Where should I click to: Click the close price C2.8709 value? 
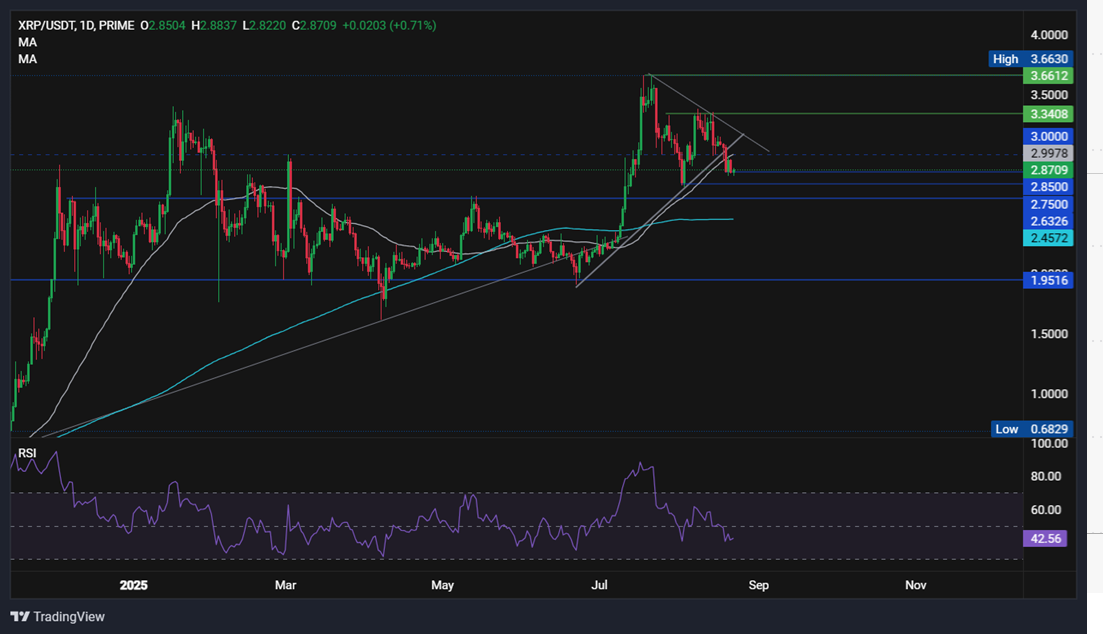(314, 25)
